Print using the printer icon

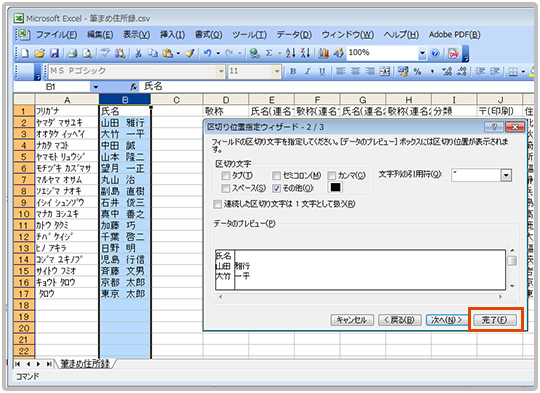(72, 53)
